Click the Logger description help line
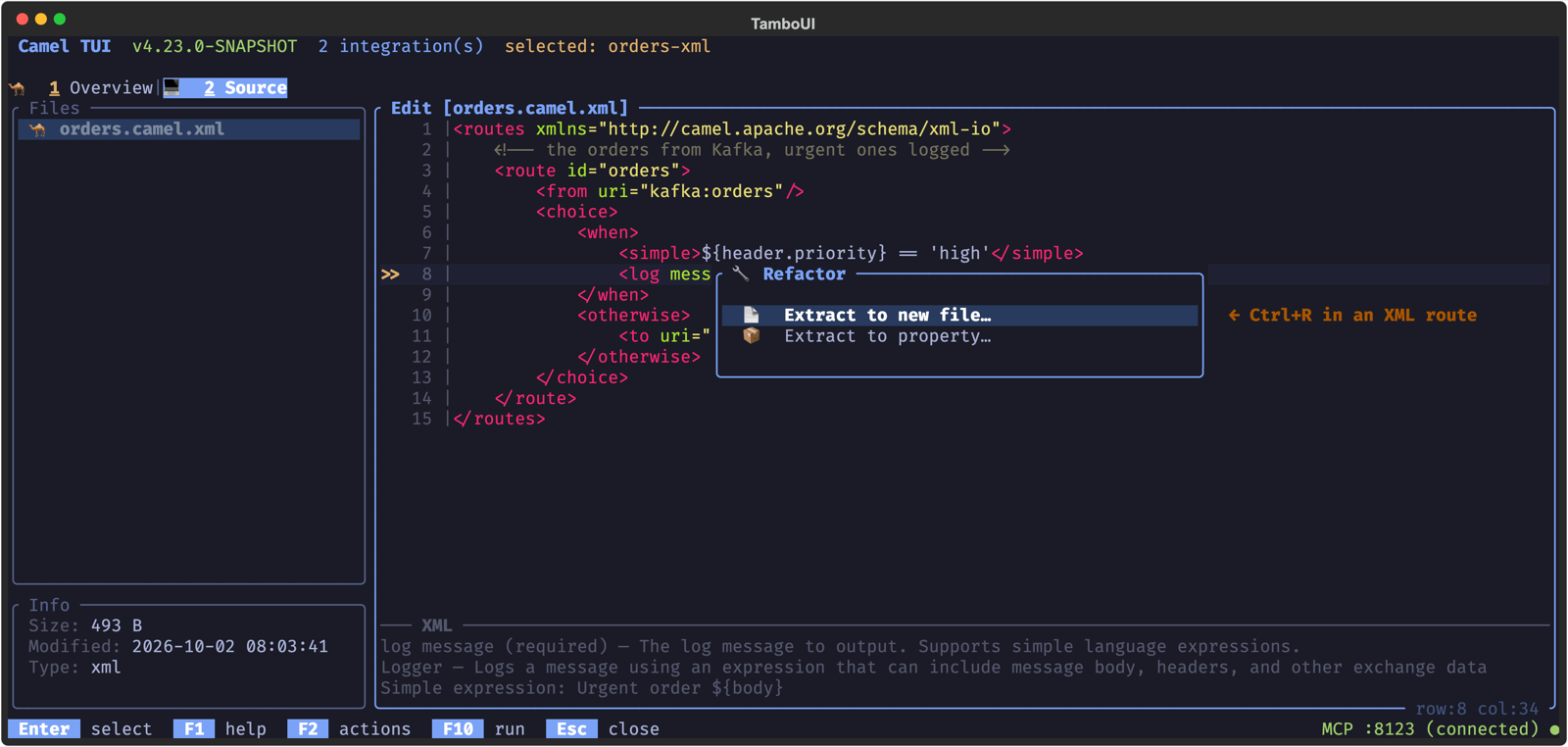Image resolution: width=1568 pixels, height=747 pixels. click(933, 668)
